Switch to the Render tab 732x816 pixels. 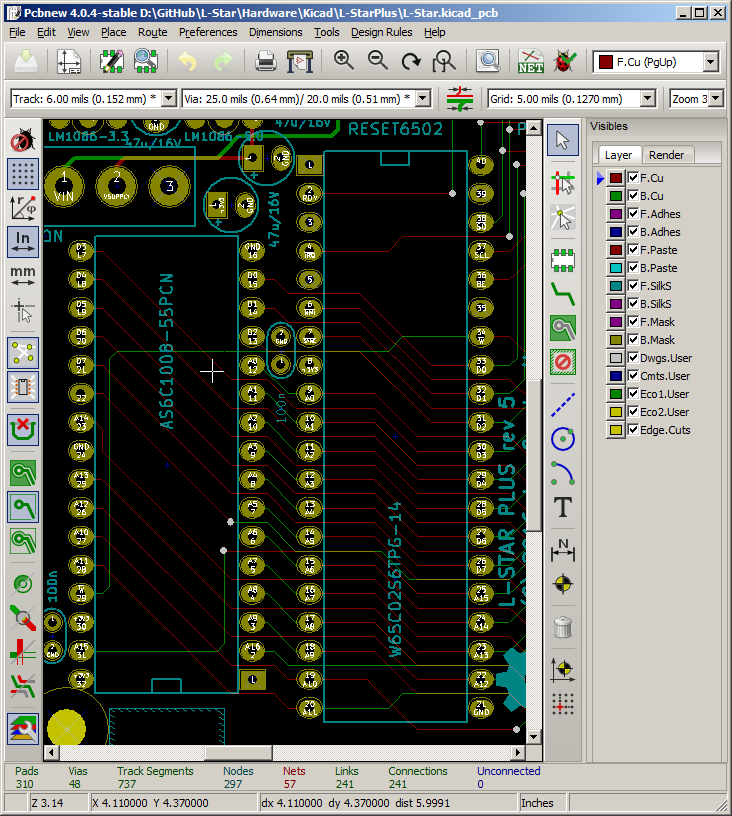[x=667, y=155]
